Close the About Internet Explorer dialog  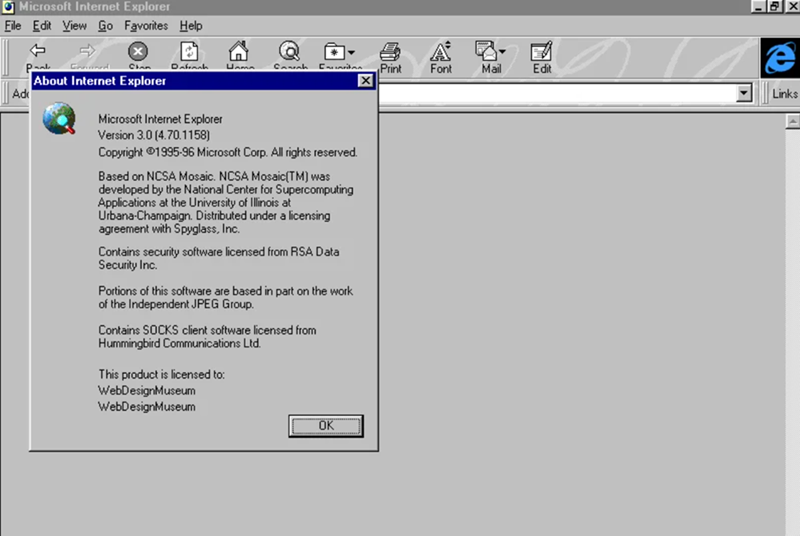[365, 81]
